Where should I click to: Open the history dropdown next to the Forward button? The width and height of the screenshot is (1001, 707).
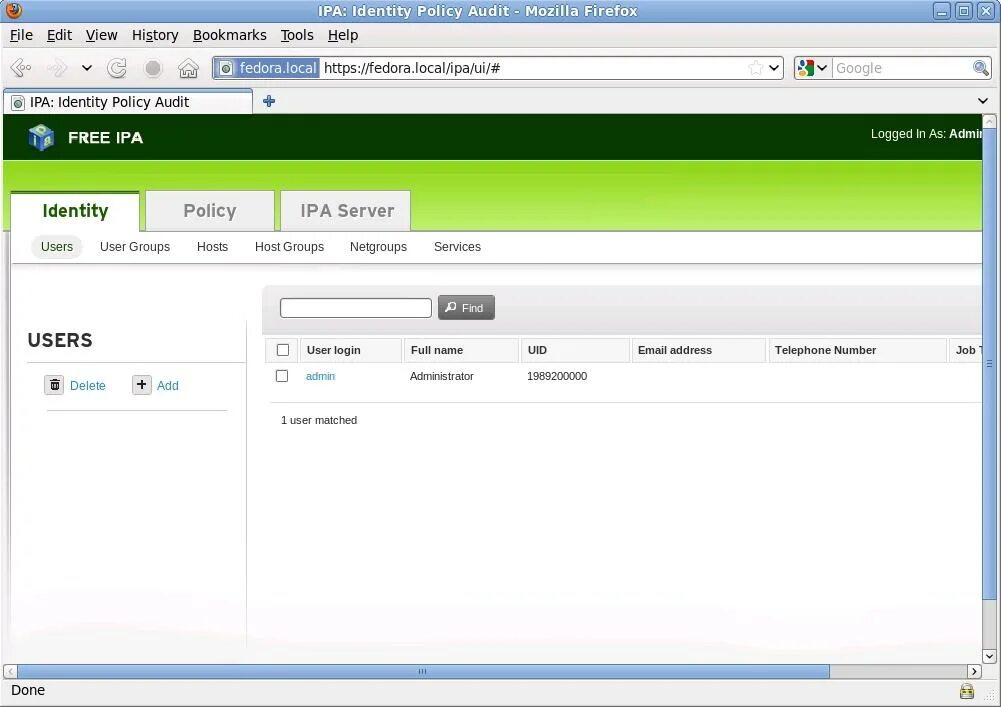(87, 68)
